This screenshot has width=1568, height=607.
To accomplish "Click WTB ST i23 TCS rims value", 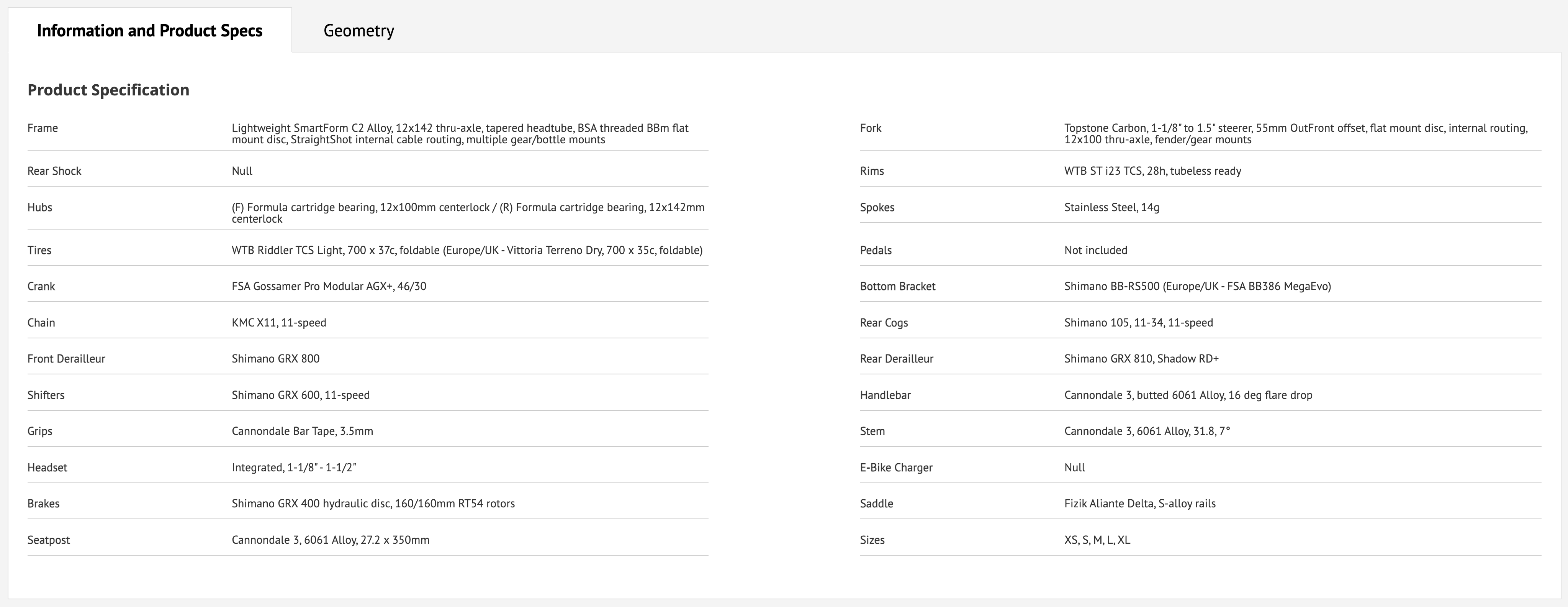I will (x=1153, y=171).
